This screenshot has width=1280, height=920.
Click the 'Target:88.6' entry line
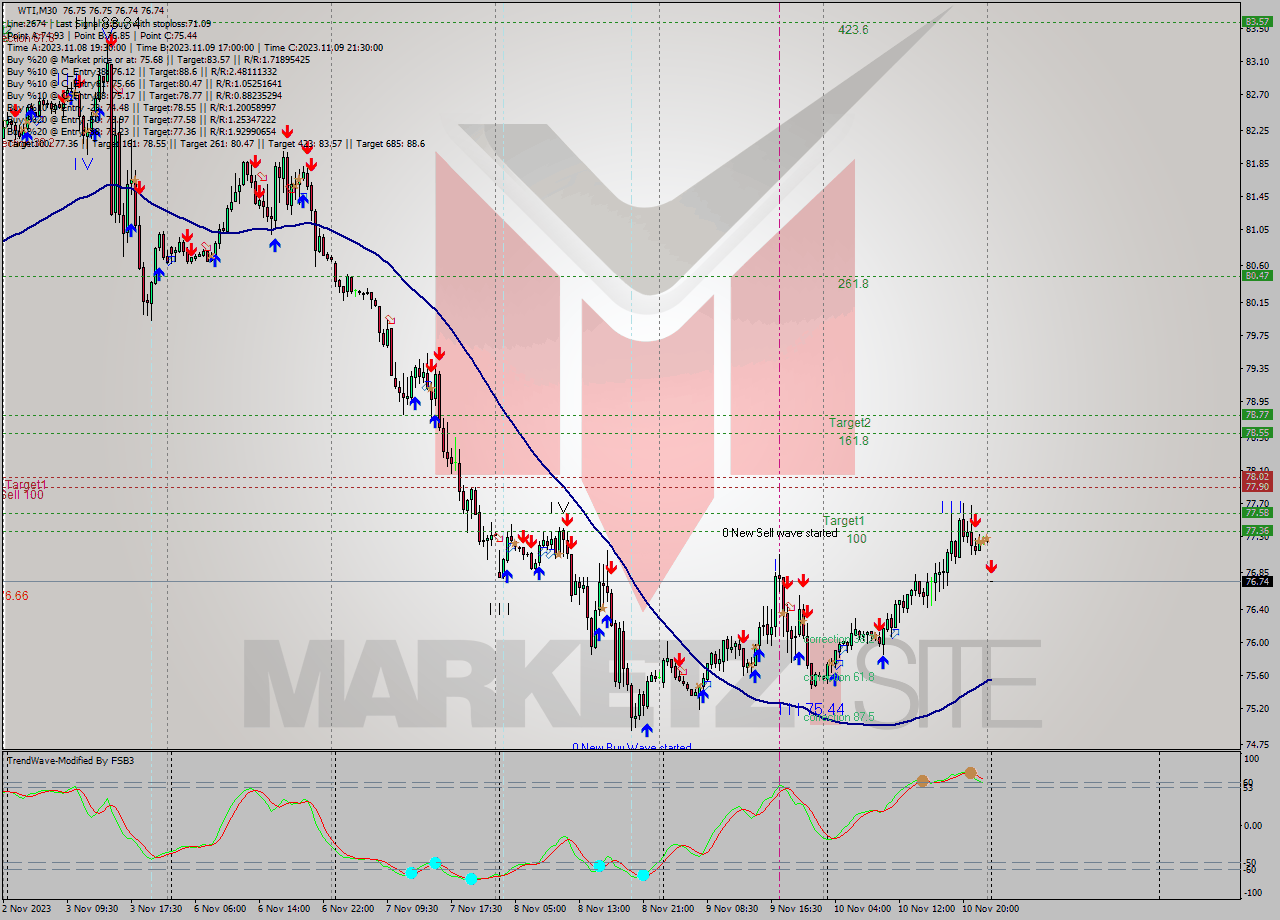(x=140, y=71)
